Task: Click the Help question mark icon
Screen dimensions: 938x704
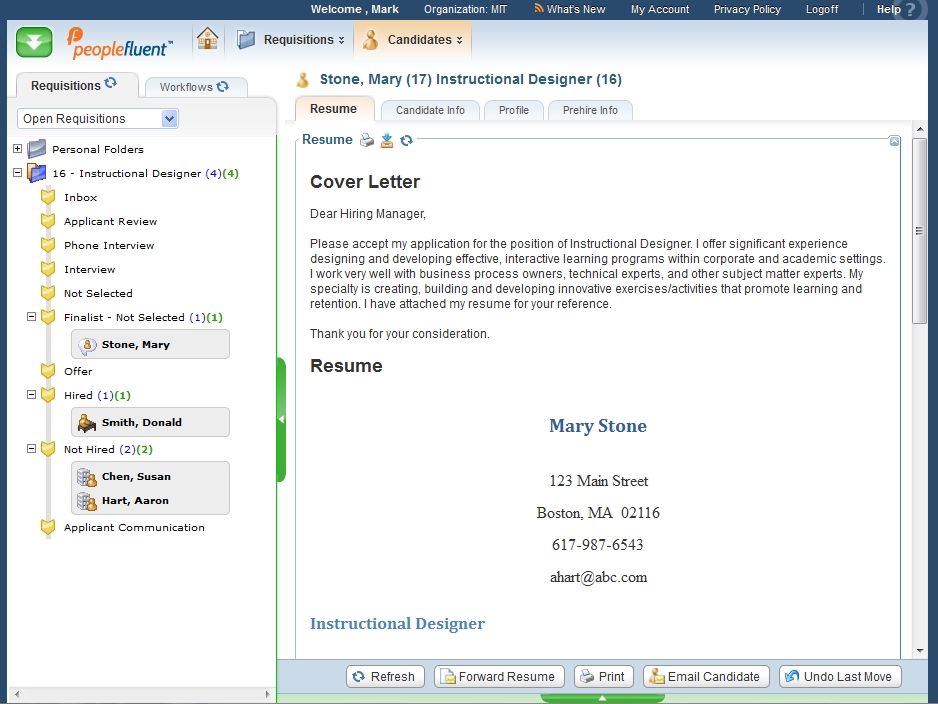Action: (x=909, y=11)
